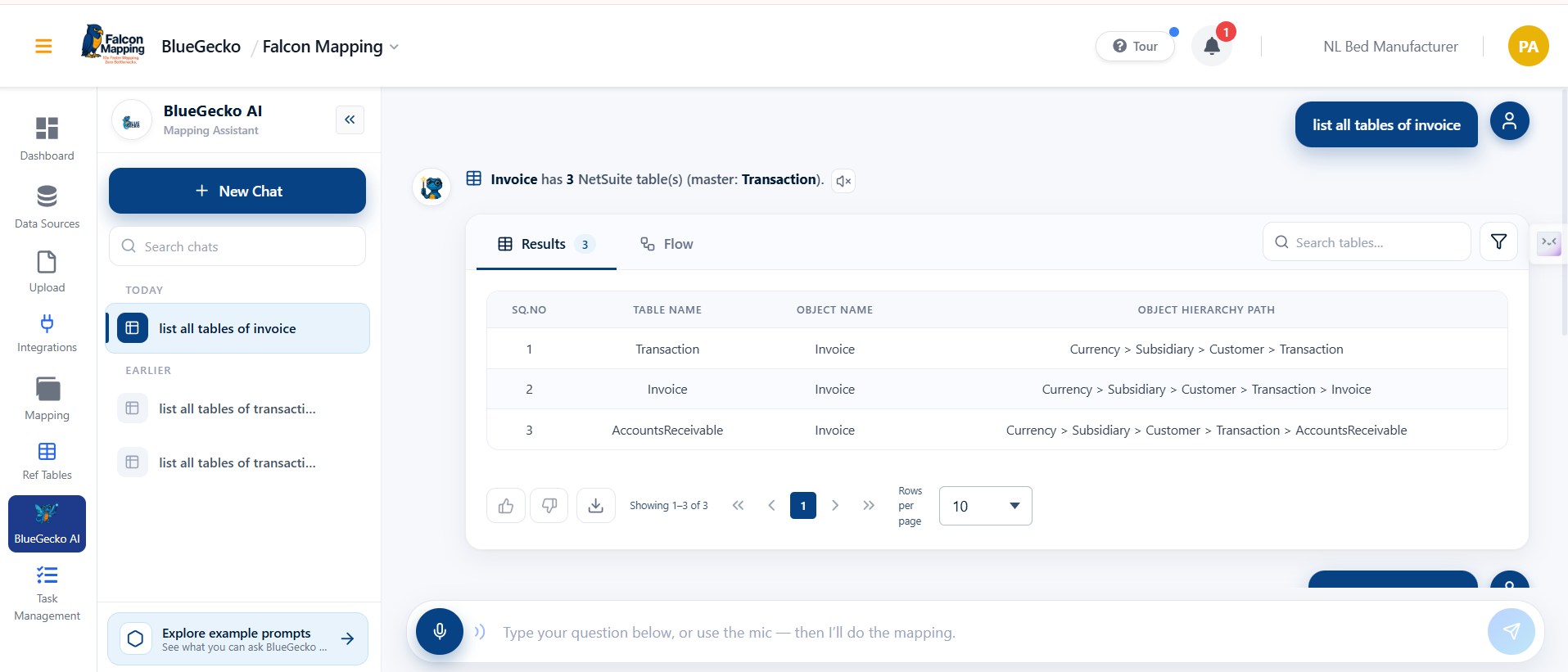Click the 'Showing 1–3 of 3' text
The width and height of the screenshot is (1568, 672).
[668, 506]
